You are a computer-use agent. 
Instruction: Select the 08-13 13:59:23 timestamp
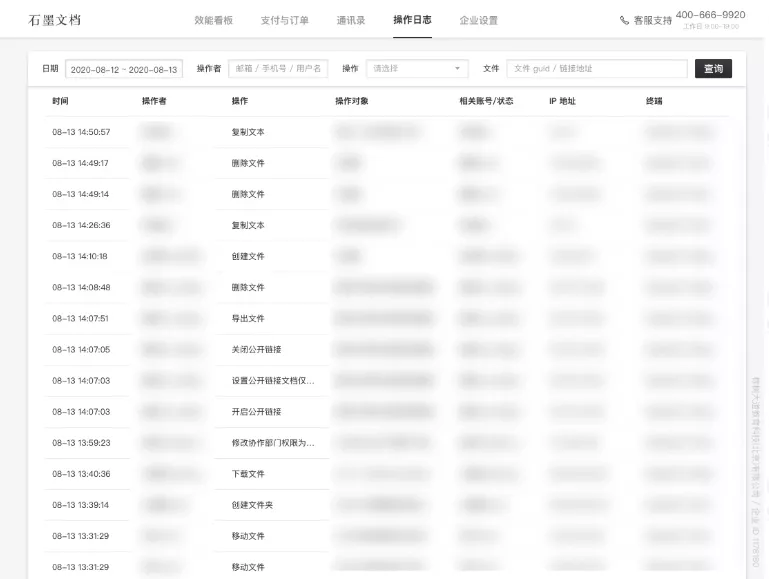81,443
